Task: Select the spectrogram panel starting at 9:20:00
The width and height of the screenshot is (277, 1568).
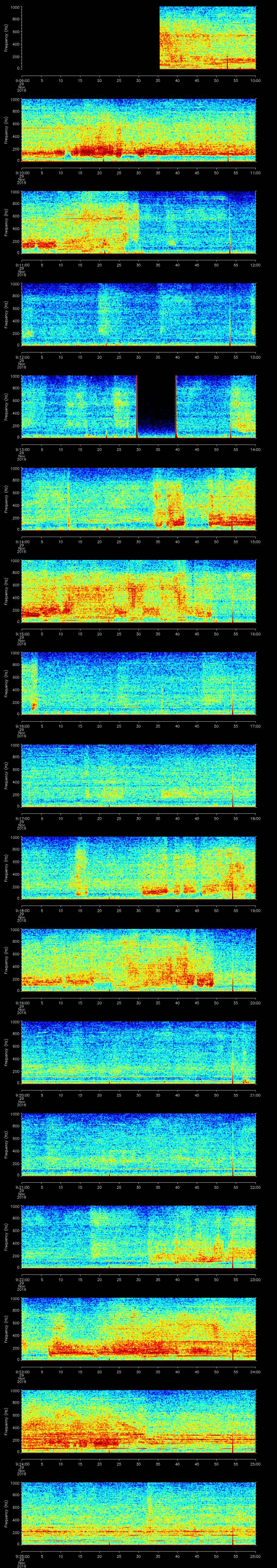Action: pos(138,1052)
